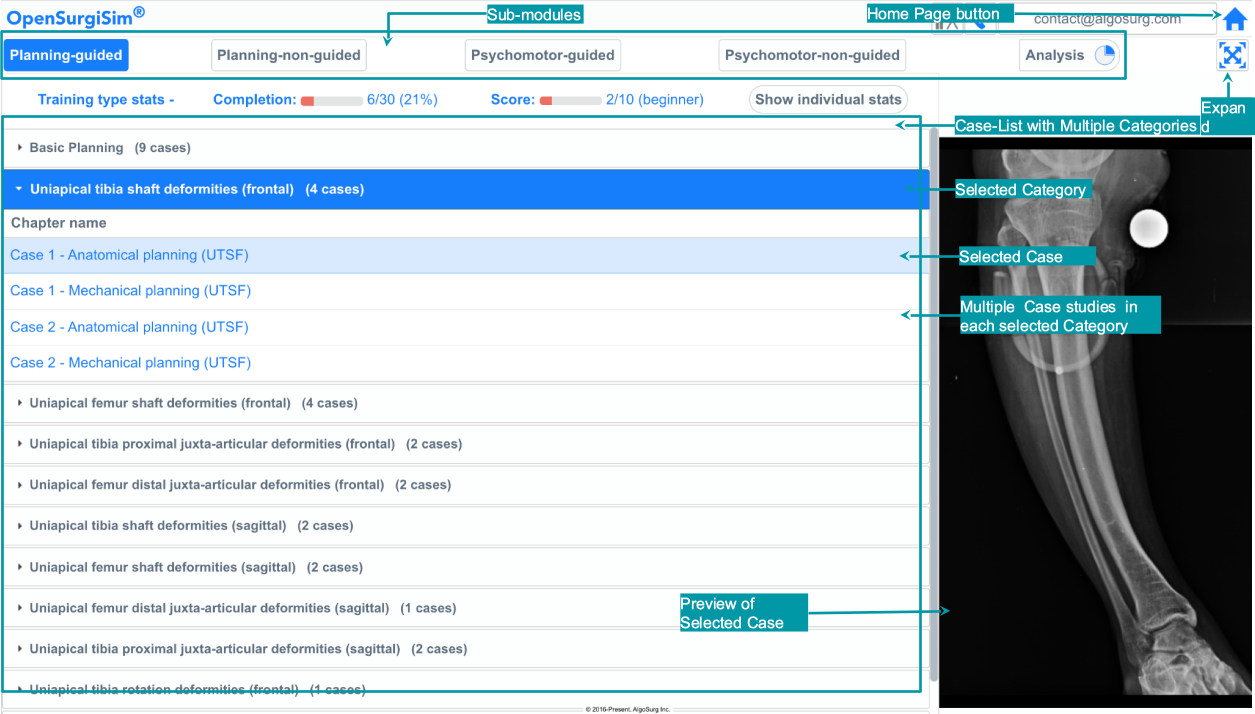Open Case 1 - Mechanical planning (UTSF)

tap(130, 291)
